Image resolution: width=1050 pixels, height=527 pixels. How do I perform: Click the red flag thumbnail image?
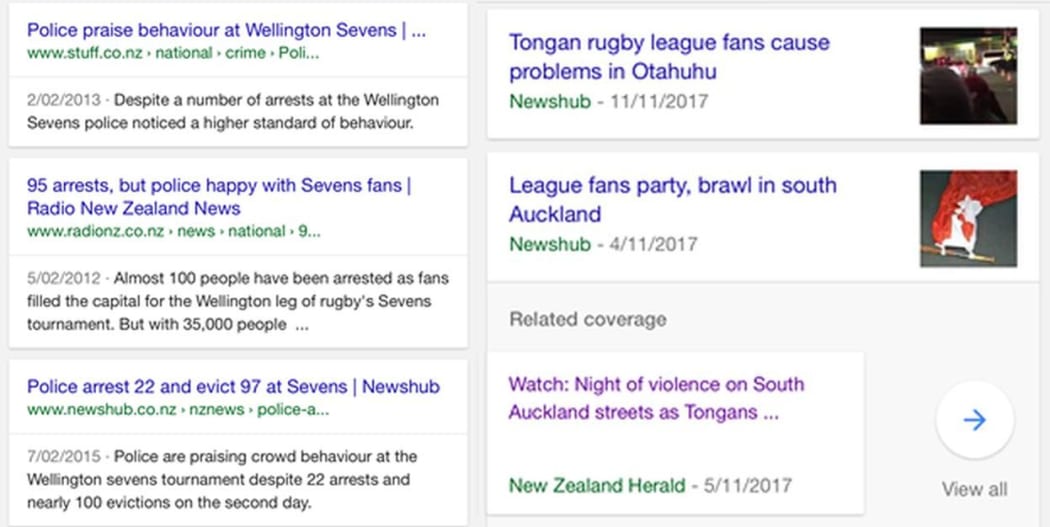coord(968,218)
